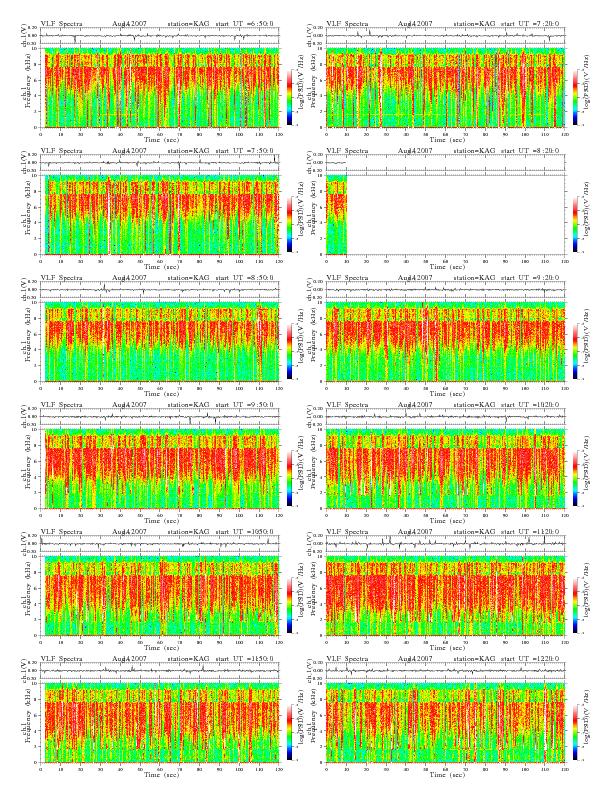The image size is (612, 792).
Task: Select the spectrogram starting UT 12:20:0
Action: 445,723
